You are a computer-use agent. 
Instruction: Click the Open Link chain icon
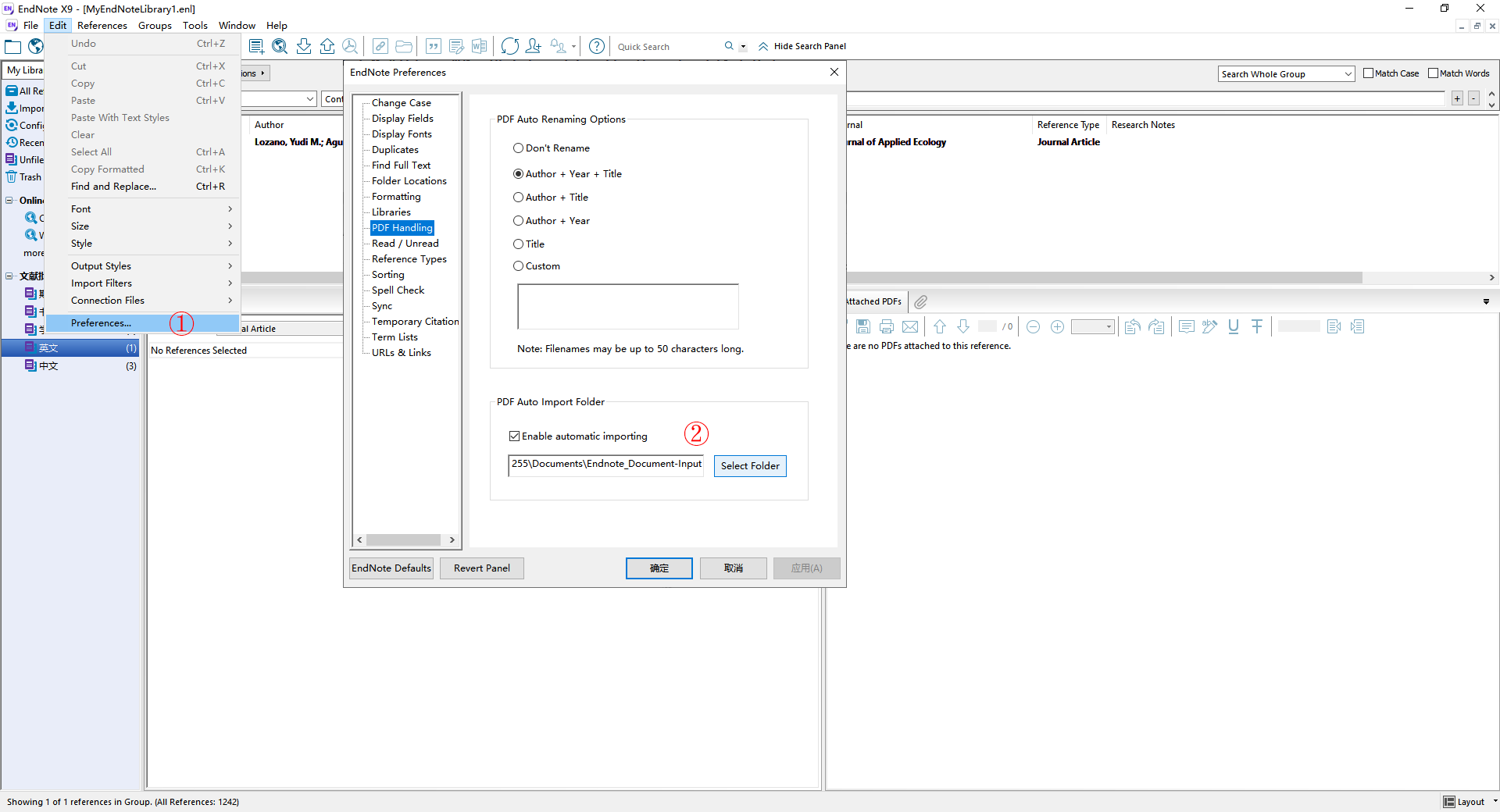point(380,46)
